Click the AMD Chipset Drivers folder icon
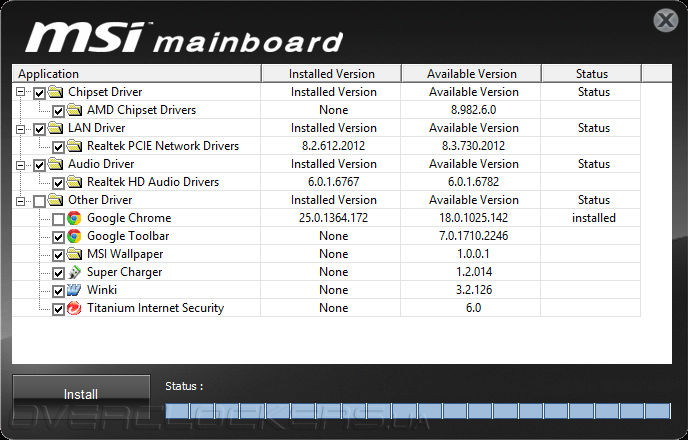The image size is (688, 440). [x=74, y=110]
